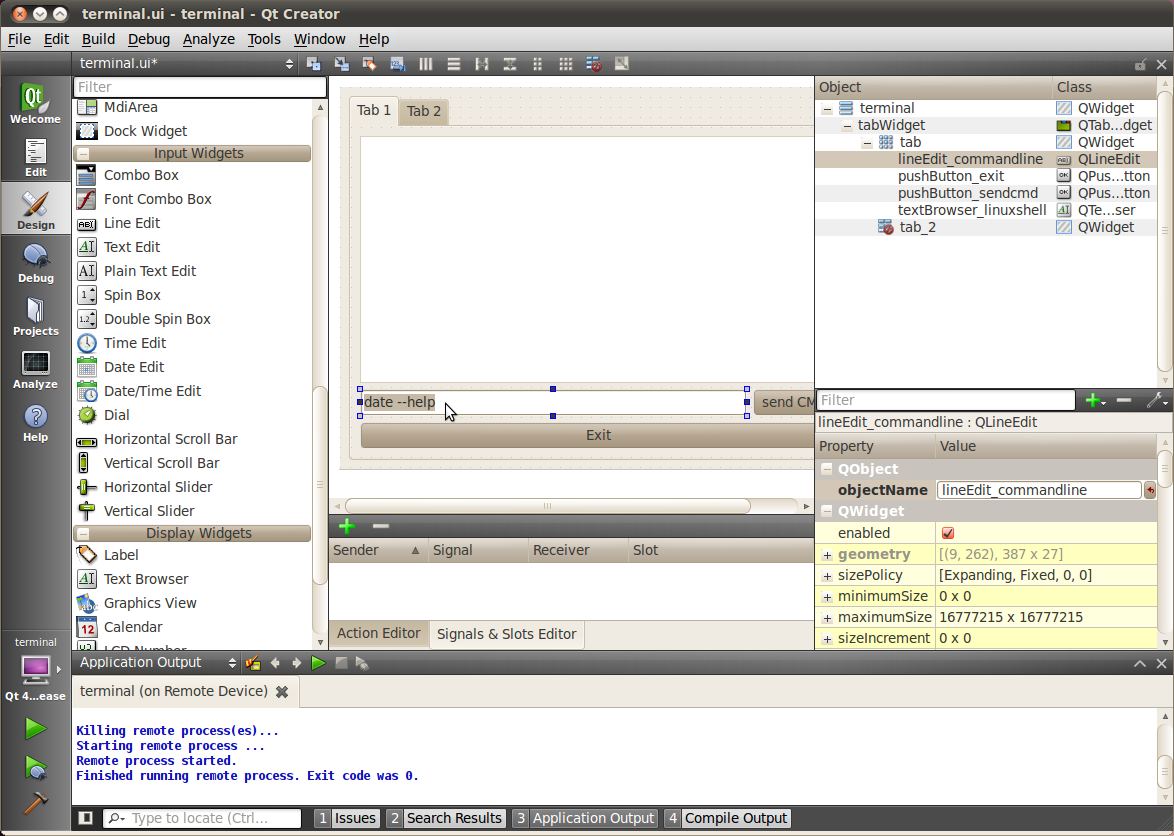Apply Lay Out Vertically from the toolbar
Image resolution: width=1174 pixels, height=836 pixels.
point(454,64)
